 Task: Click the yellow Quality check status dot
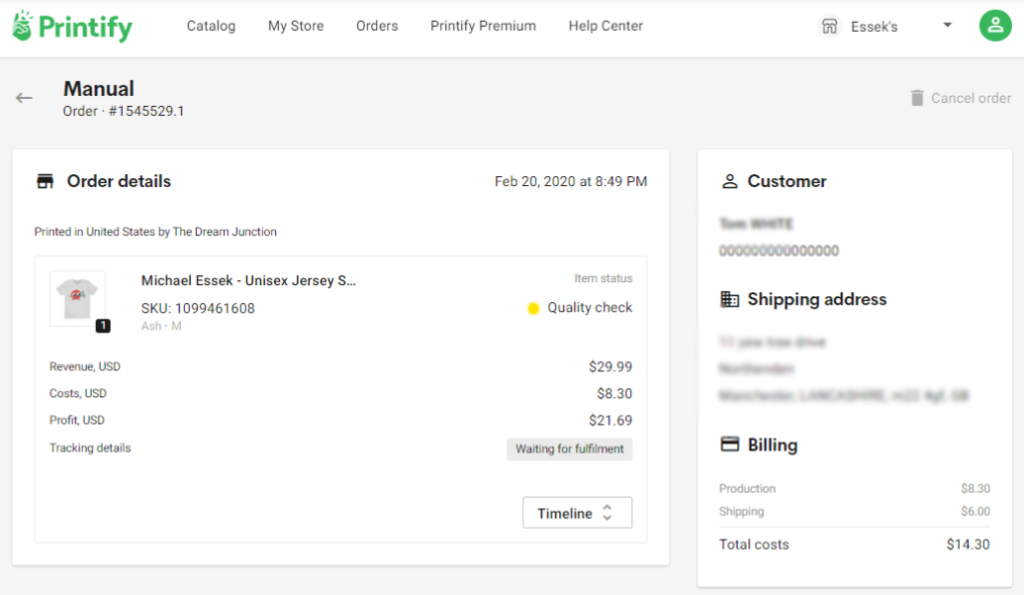pyautogui.click(x=533, y=308)
